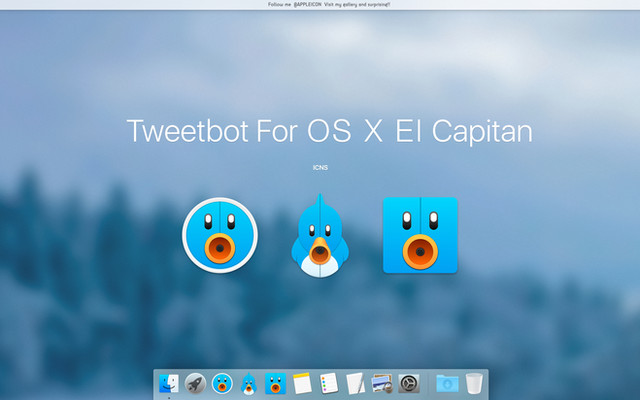Open System Preferences in dock
This screenshot has width=640, height=400.
click(409, 384)
